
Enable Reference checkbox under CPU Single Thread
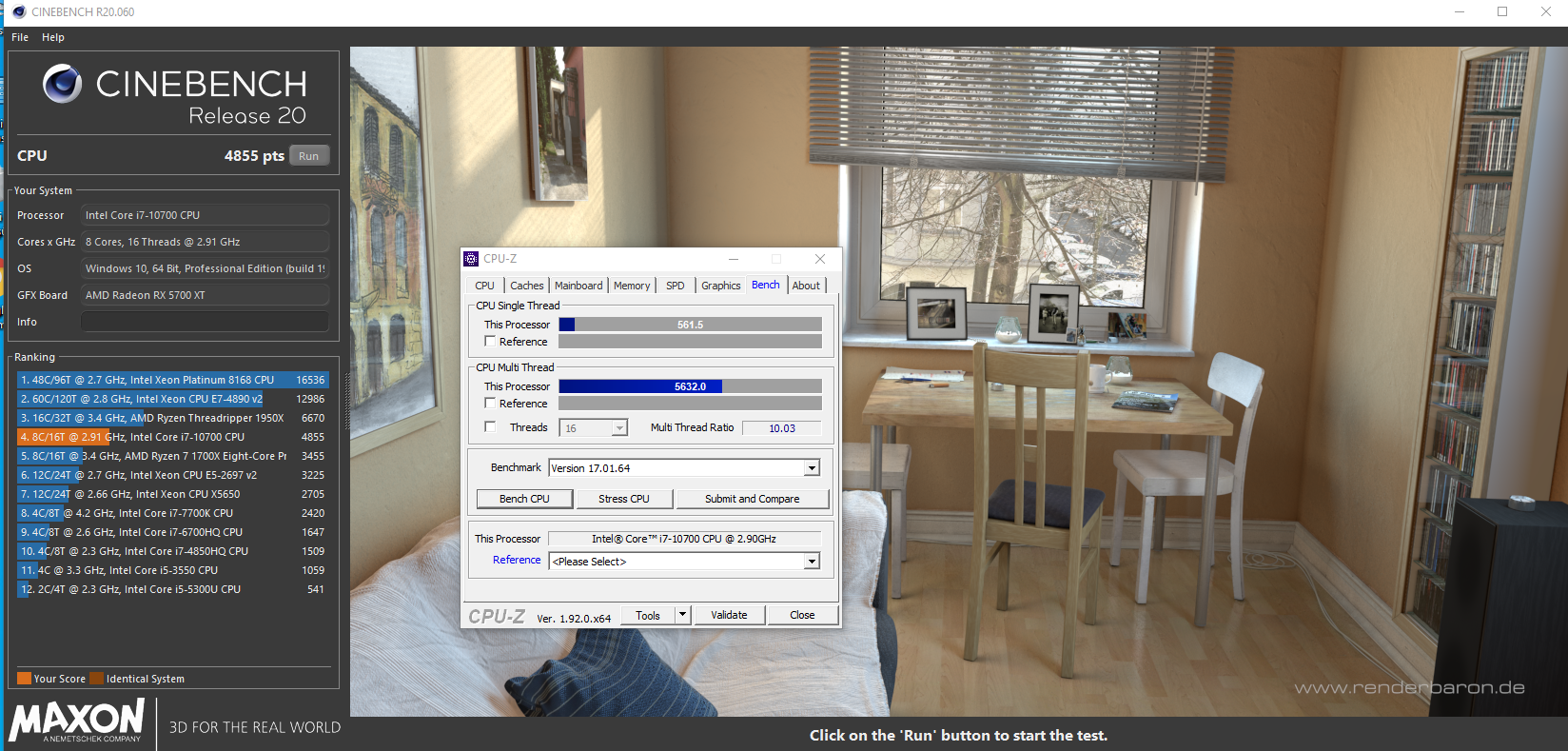(x=490, y=341)
